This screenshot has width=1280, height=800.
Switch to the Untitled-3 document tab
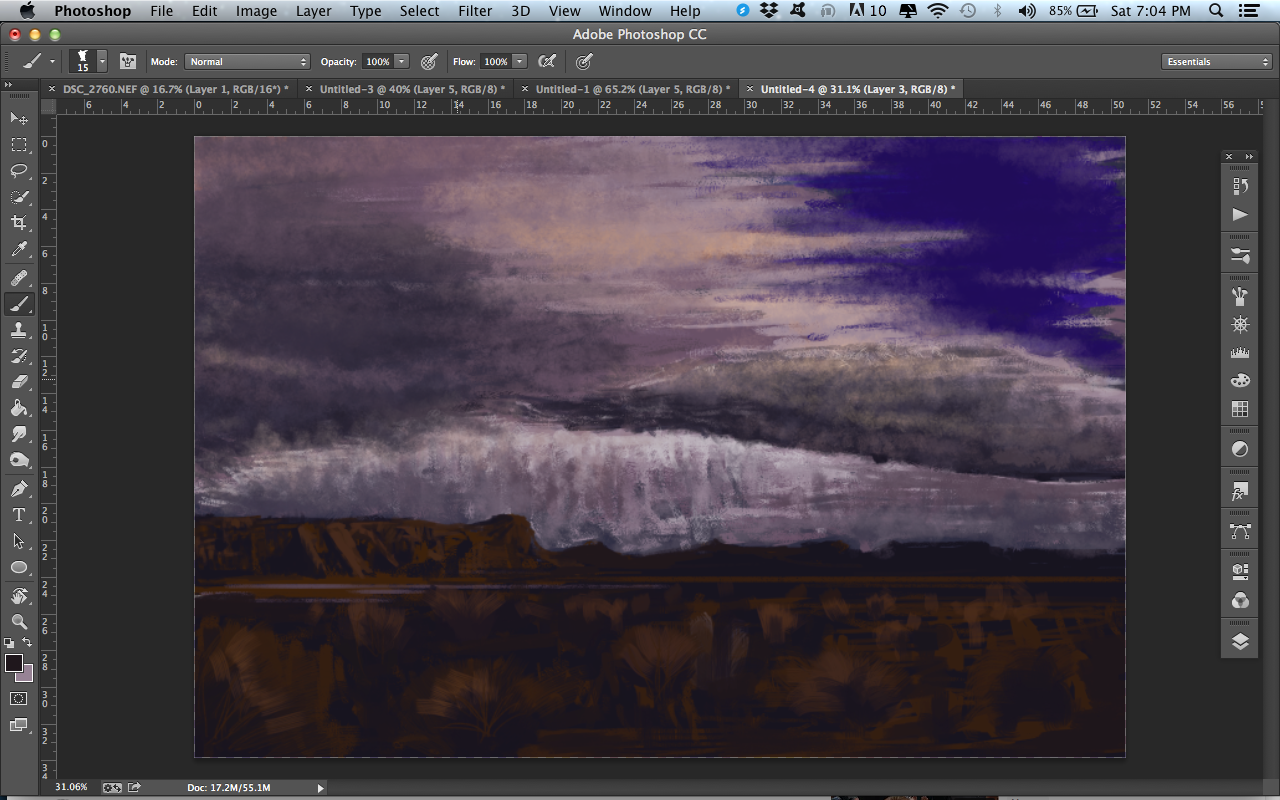412,89
